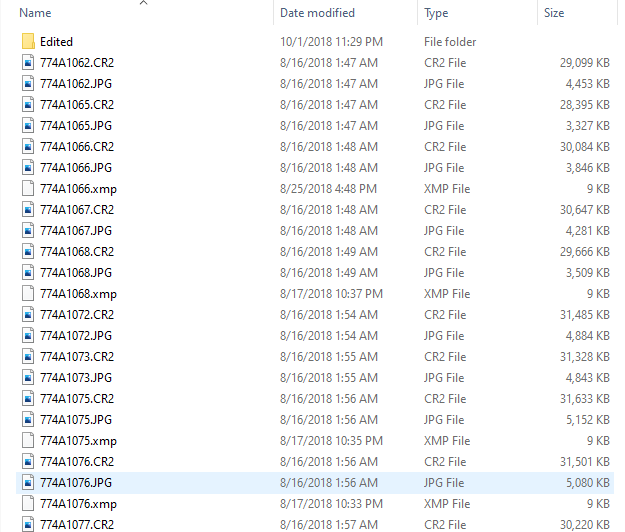Sort by Size column header
Screen dimensions: 625x532
point(554,13)
